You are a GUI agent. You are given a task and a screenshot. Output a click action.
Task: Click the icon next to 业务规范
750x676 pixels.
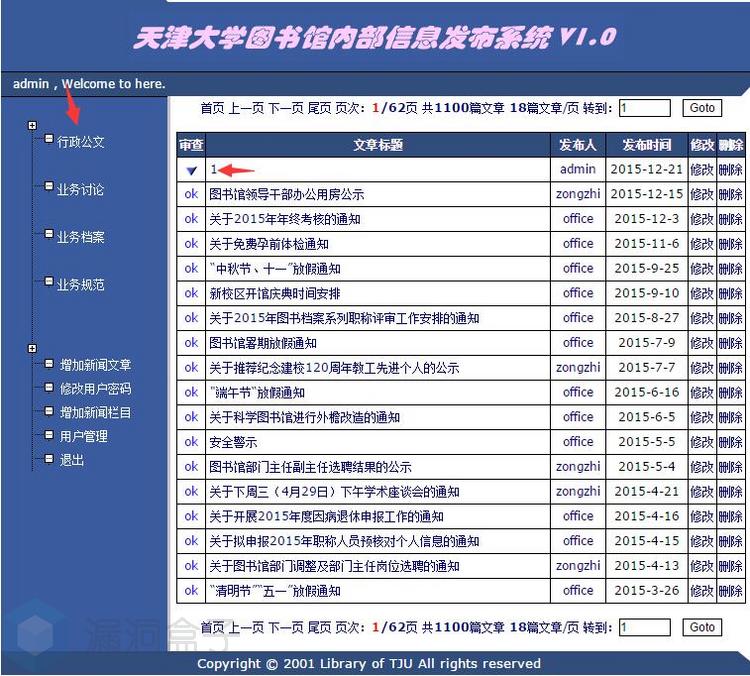49,282
